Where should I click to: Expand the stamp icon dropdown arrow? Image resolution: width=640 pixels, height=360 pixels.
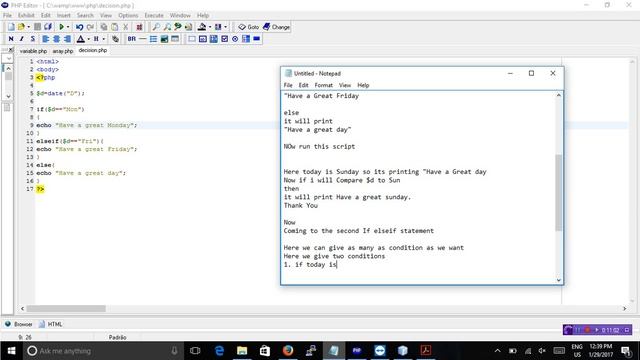(210, 27)
